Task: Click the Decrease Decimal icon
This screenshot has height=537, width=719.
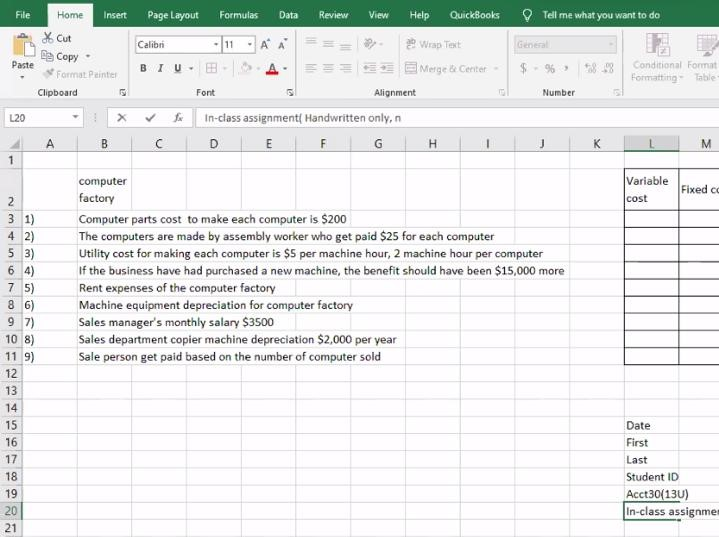Action: coord(608,68)
